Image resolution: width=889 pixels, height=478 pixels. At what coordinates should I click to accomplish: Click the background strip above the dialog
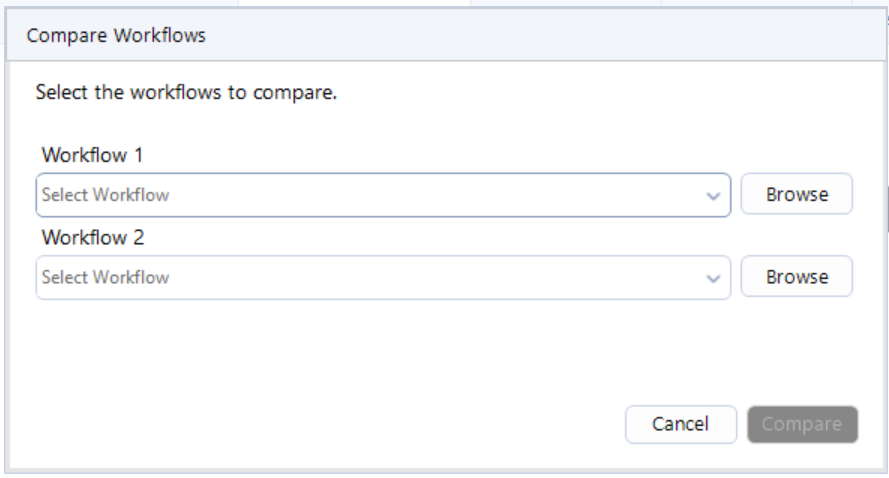click(x=350, y=3)
